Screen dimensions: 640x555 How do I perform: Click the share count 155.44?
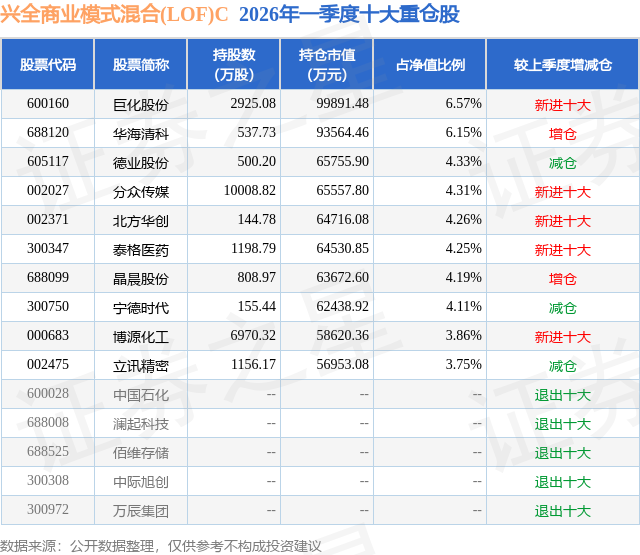click(257, 306)
